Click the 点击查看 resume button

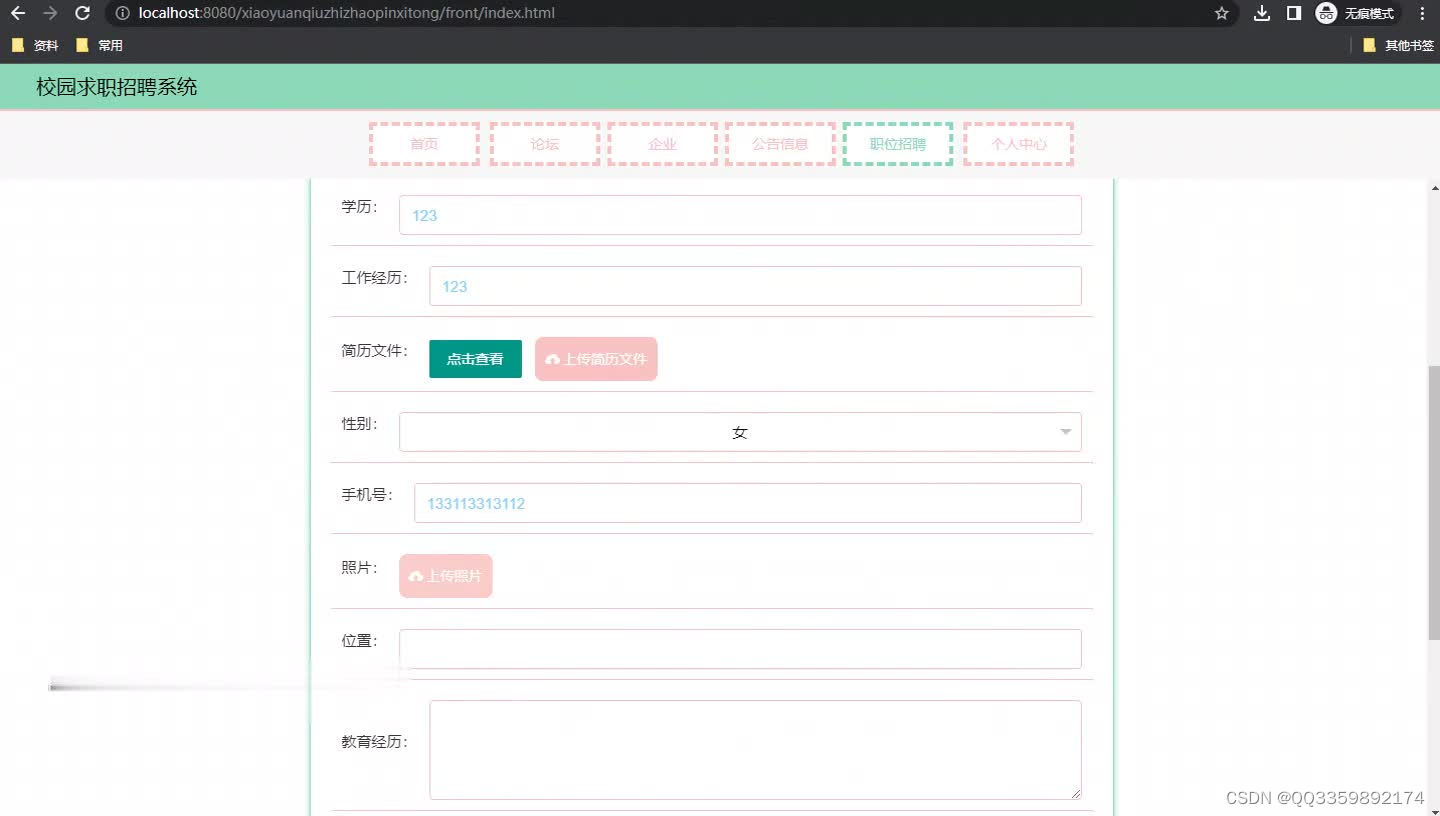pyautogui.click(x=475, y=359)
